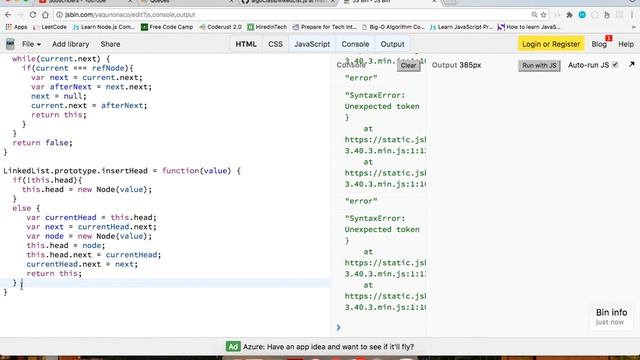Open the Coderust 2.0 bookmark

pyautogui.click(x=220, y=27)
